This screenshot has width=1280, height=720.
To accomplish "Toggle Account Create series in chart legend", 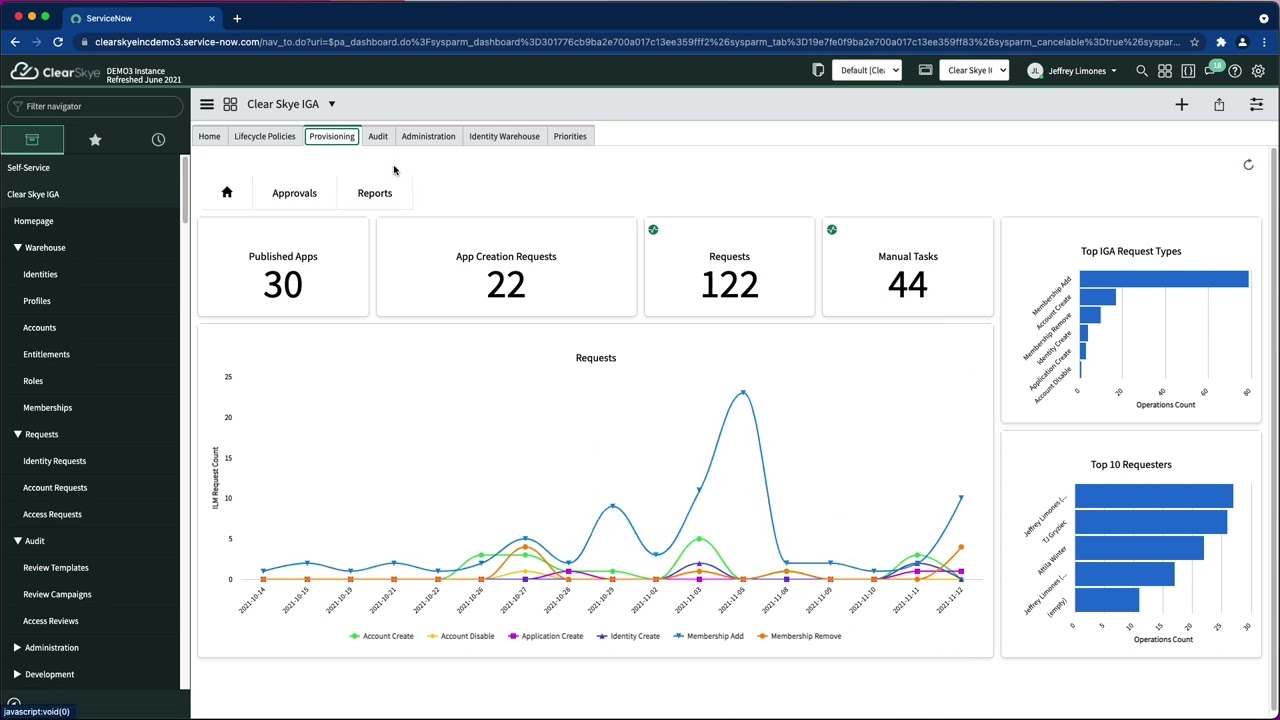I will click(381, 636).
